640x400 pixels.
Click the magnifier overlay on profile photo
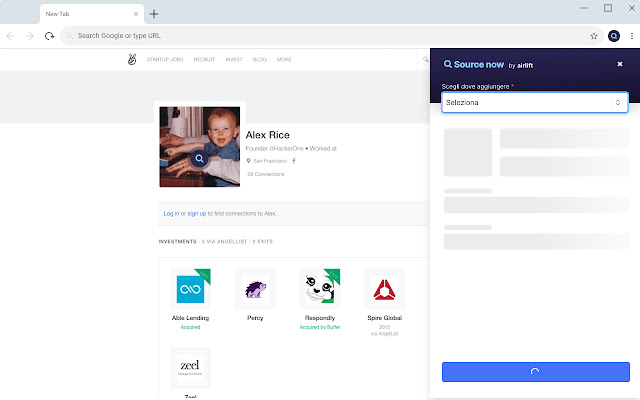[x=199, y=158]
